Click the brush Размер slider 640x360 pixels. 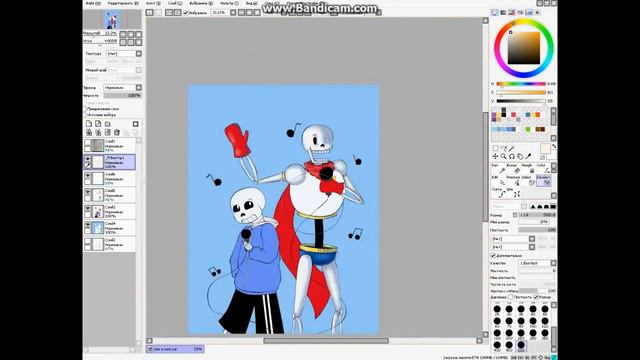[537, 215]
